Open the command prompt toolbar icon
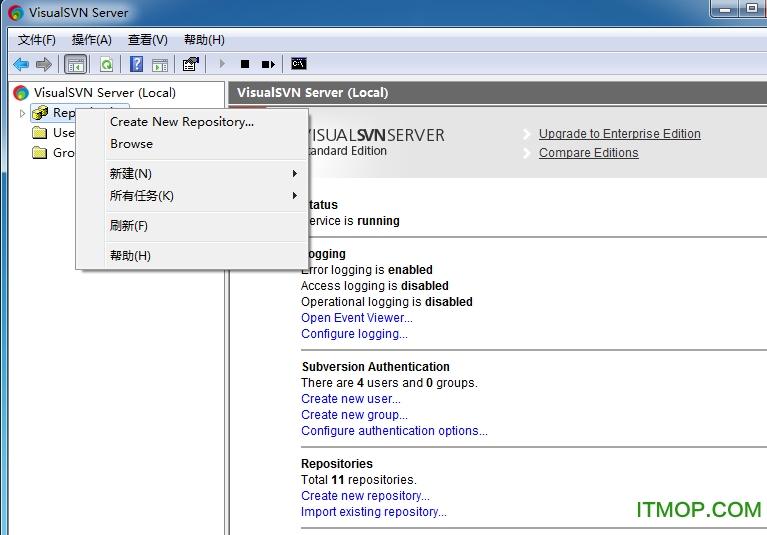 (x=298, y=64)
